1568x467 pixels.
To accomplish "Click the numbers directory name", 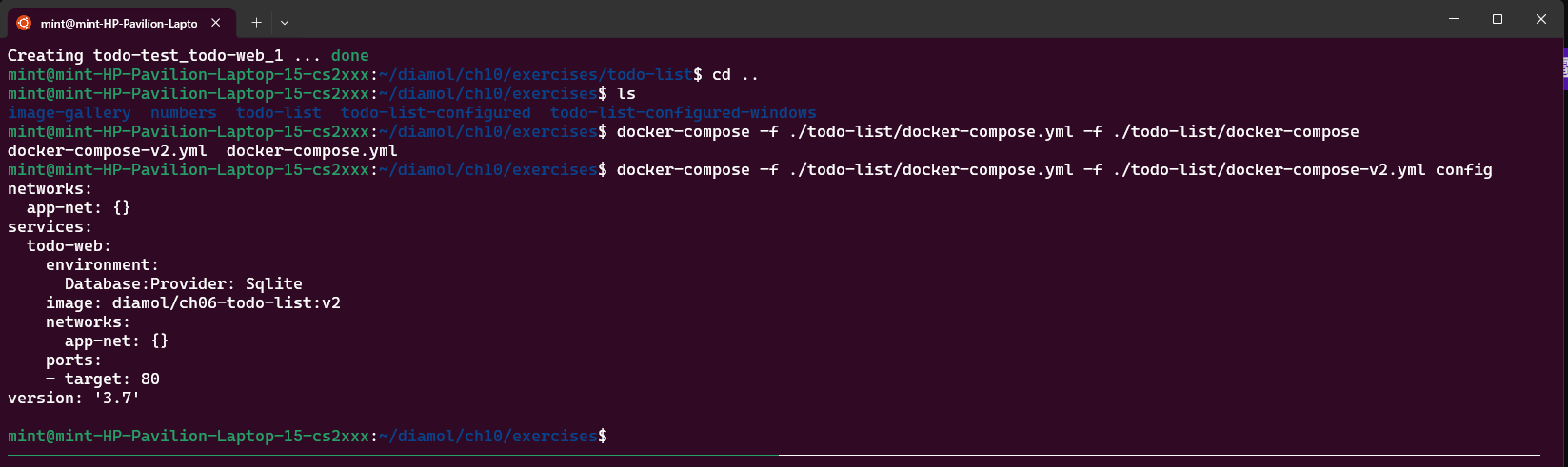I will pyautogui.click(x=183, y=112).
